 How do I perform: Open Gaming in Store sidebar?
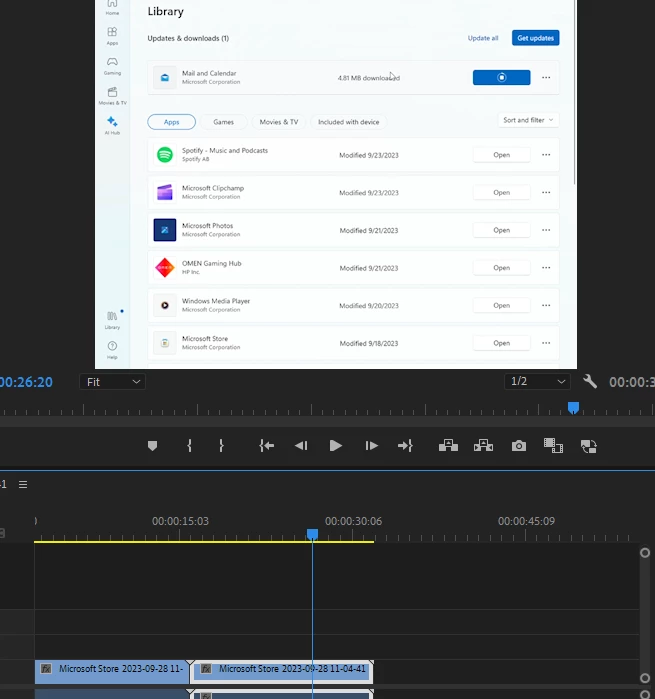112,66
